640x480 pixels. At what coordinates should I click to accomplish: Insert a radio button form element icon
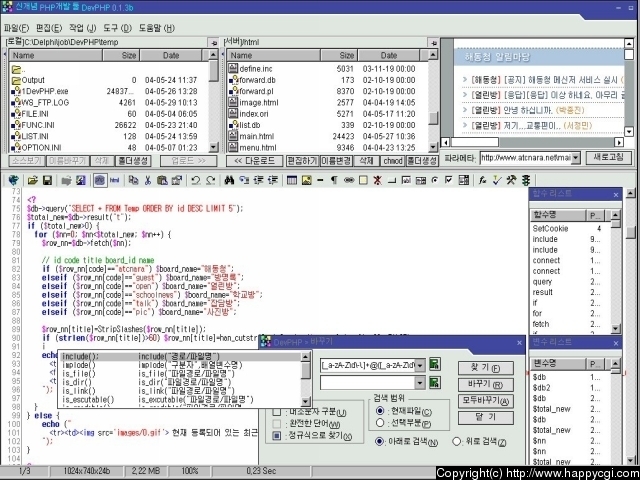435,180
